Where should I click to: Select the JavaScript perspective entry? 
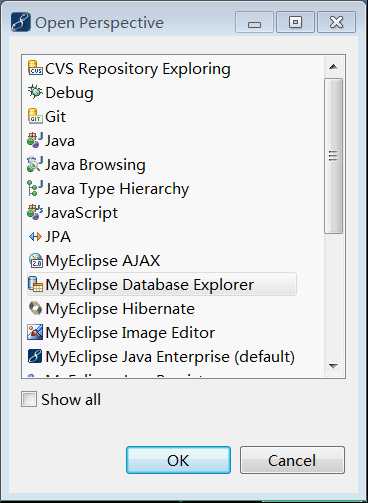[72, 212]
